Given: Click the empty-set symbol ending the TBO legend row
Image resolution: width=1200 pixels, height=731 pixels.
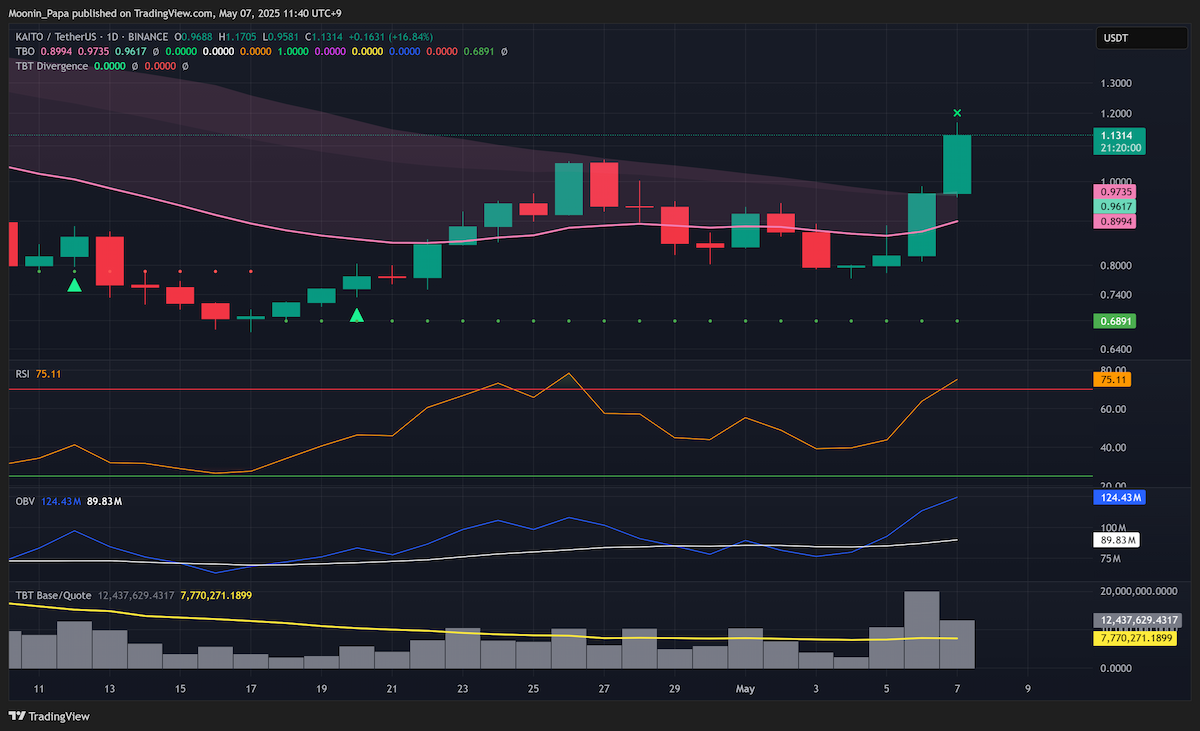Looking at the screenshot, I should (503, 51).
